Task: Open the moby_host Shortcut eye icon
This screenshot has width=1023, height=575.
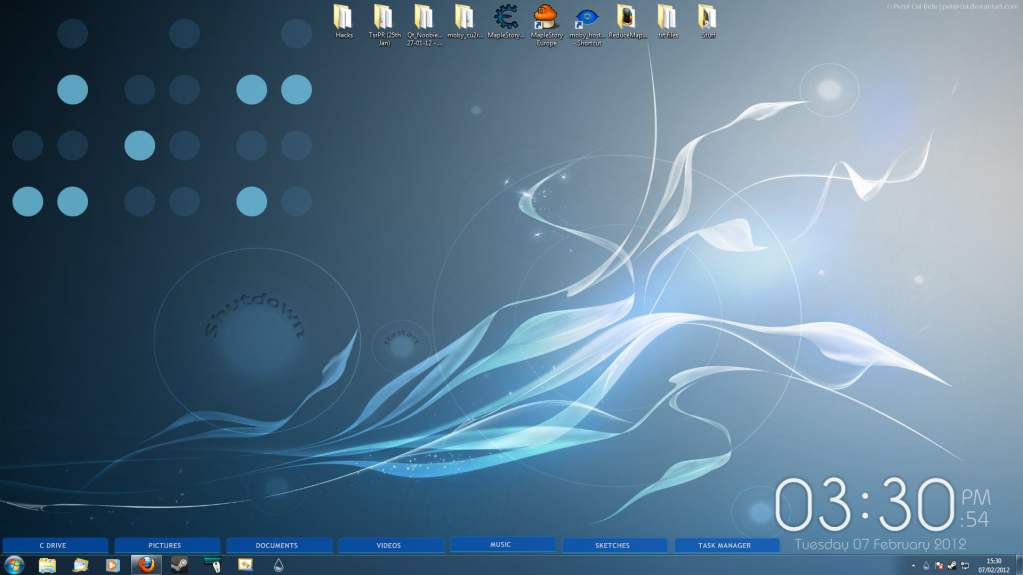Action: coord(587,25)
